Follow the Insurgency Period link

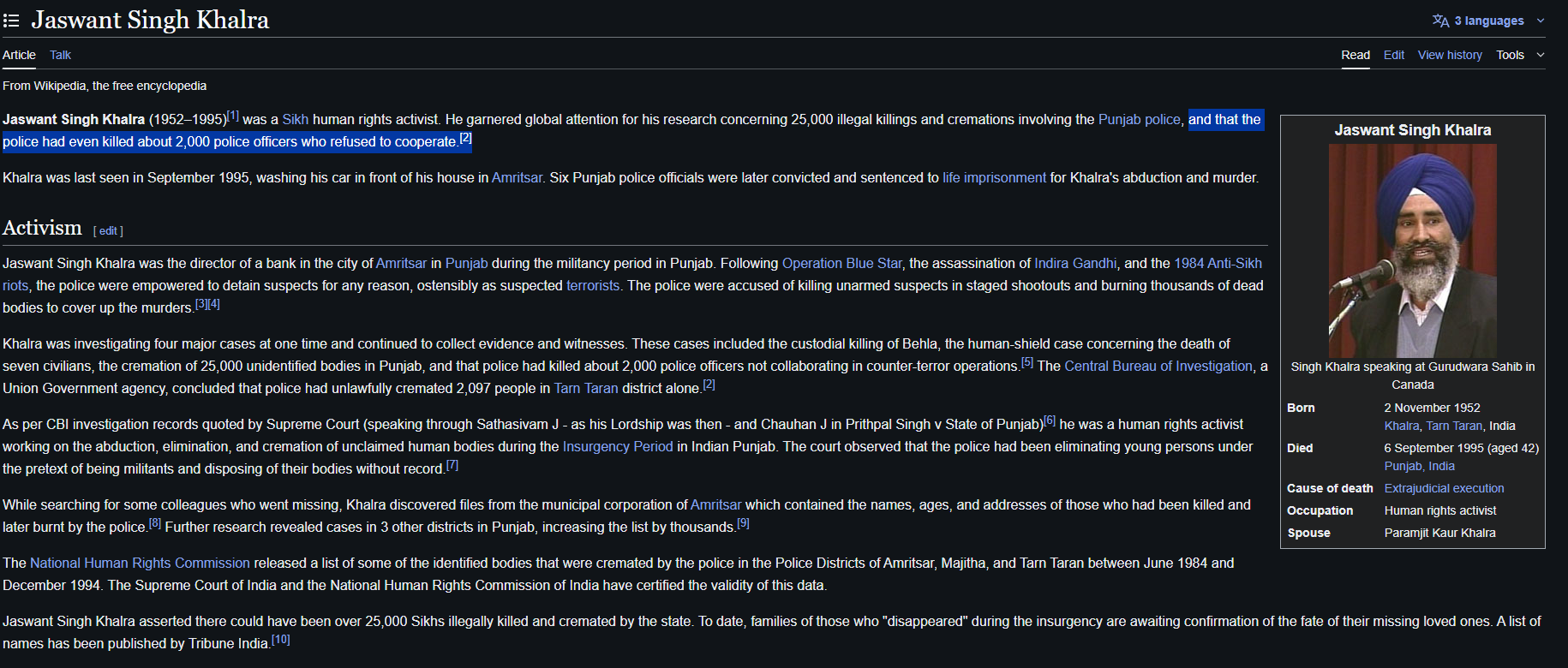pos(618,447)
